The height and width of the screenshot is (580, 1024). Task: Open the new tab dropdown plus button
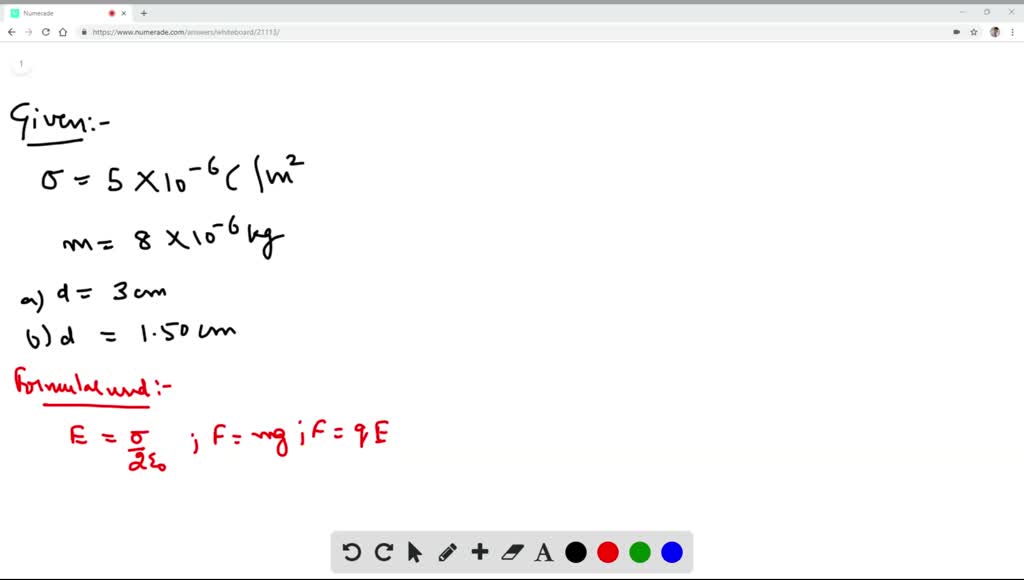(146, 13)
